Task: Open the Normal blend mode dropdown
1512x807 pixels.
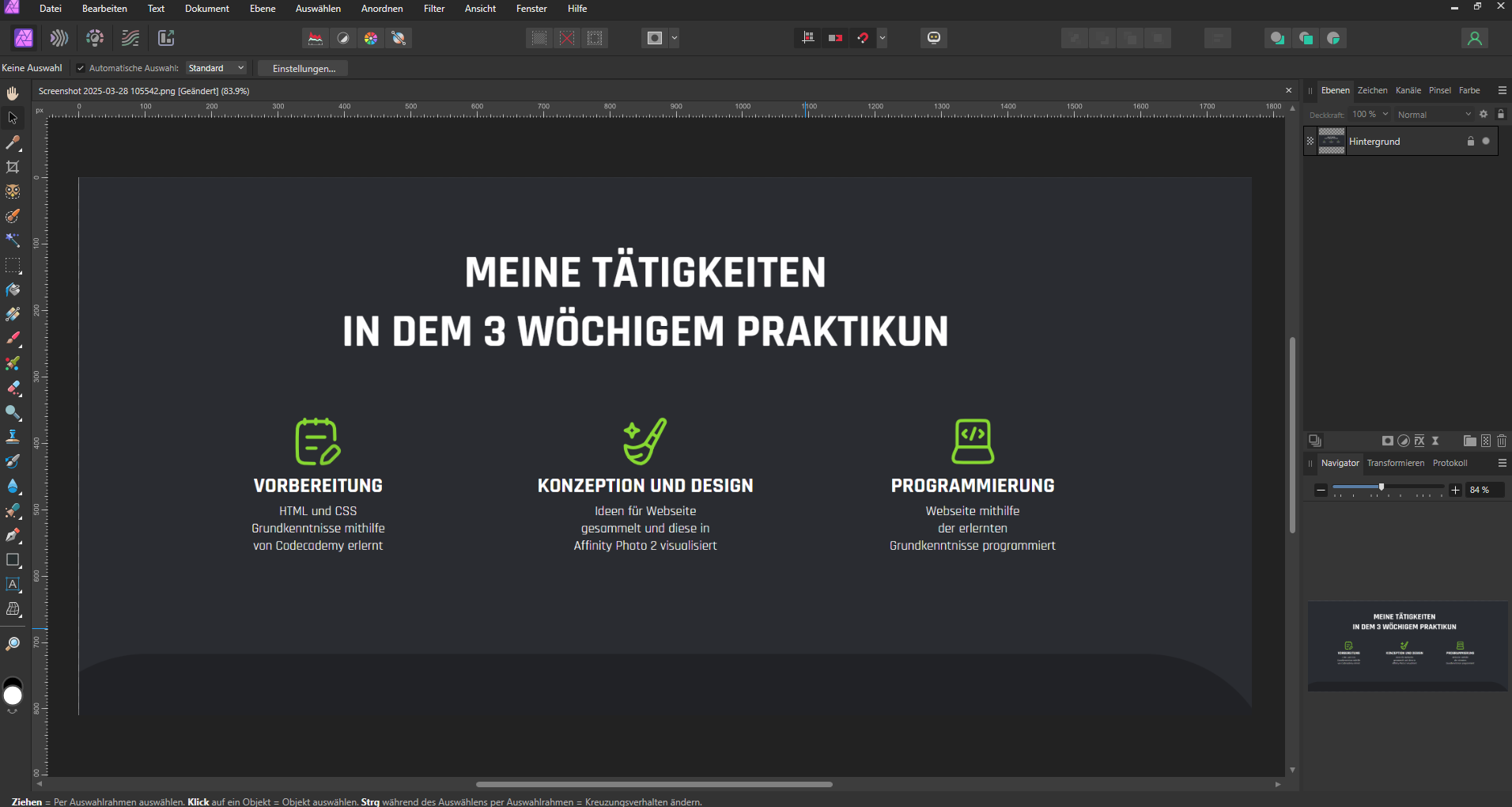Action: click(x=1433, y=115)
